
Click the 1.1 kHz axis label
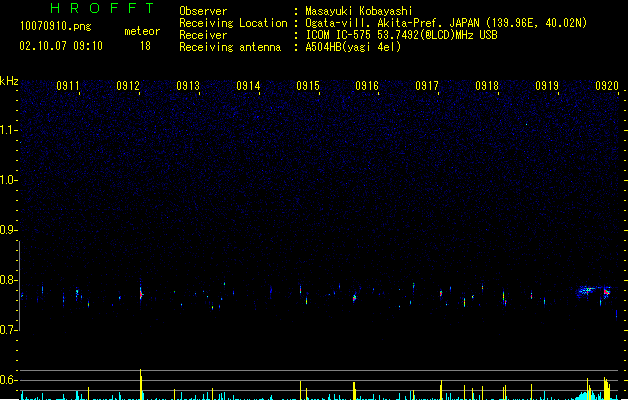(x=8, y=130)
